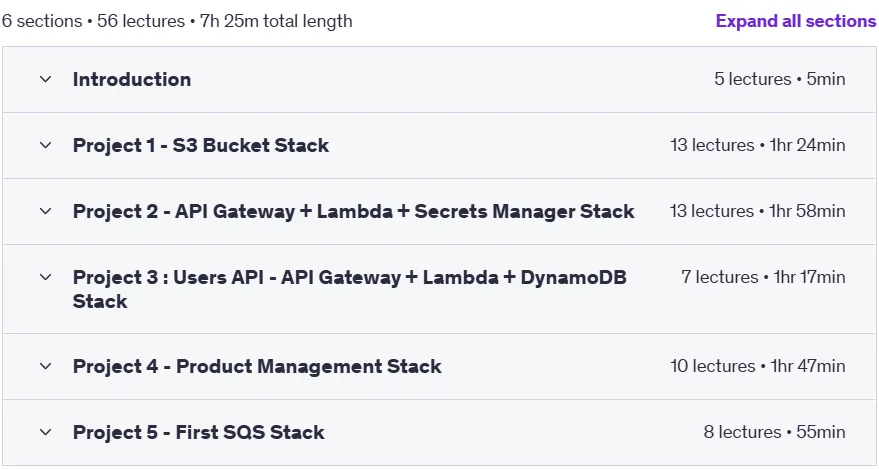
Task: Open Project 4 - Product Management Stack title
Action: point(257,366)
